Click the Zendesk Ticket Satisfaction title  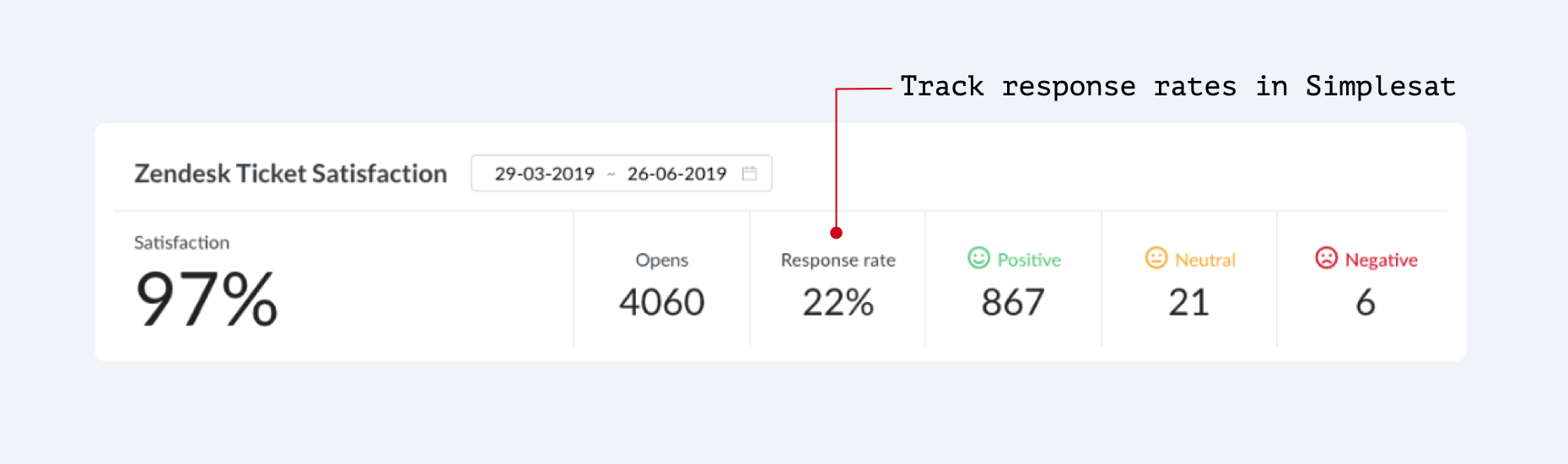(290, 174)
